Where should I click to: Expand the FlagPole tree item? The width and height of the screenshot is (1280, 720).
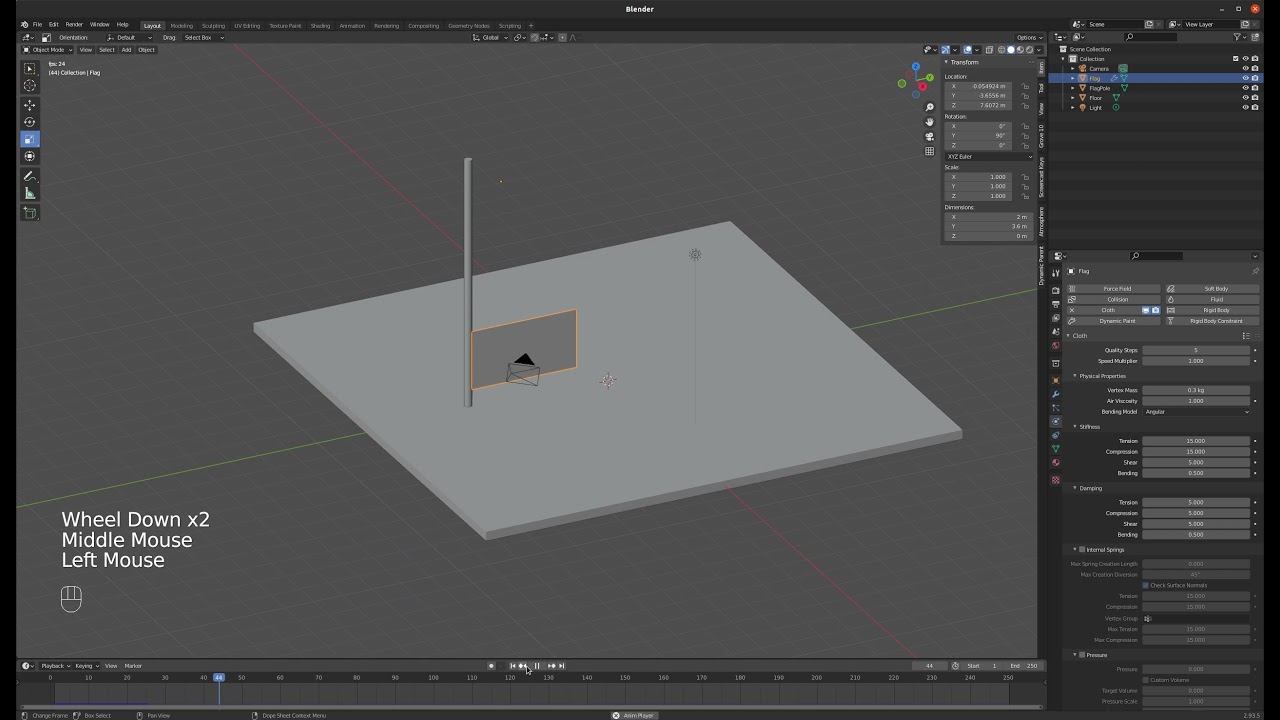(x=1074, y=88)
